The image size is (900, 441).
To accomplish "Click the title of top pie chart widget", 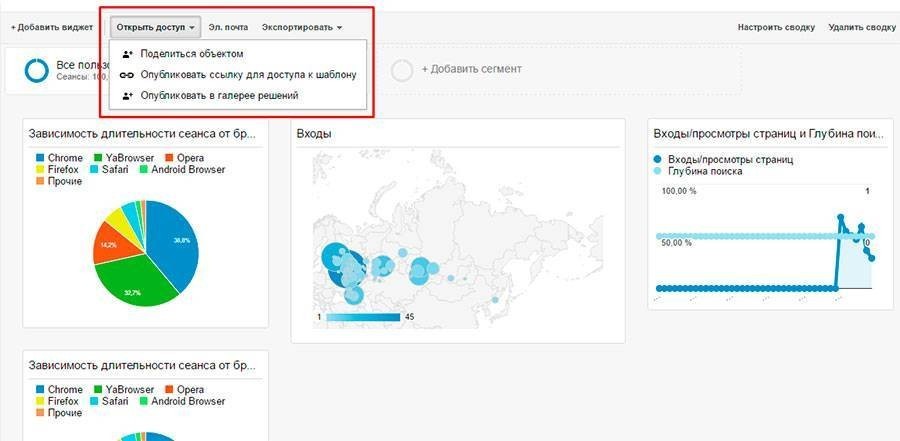I will [142, 134].
